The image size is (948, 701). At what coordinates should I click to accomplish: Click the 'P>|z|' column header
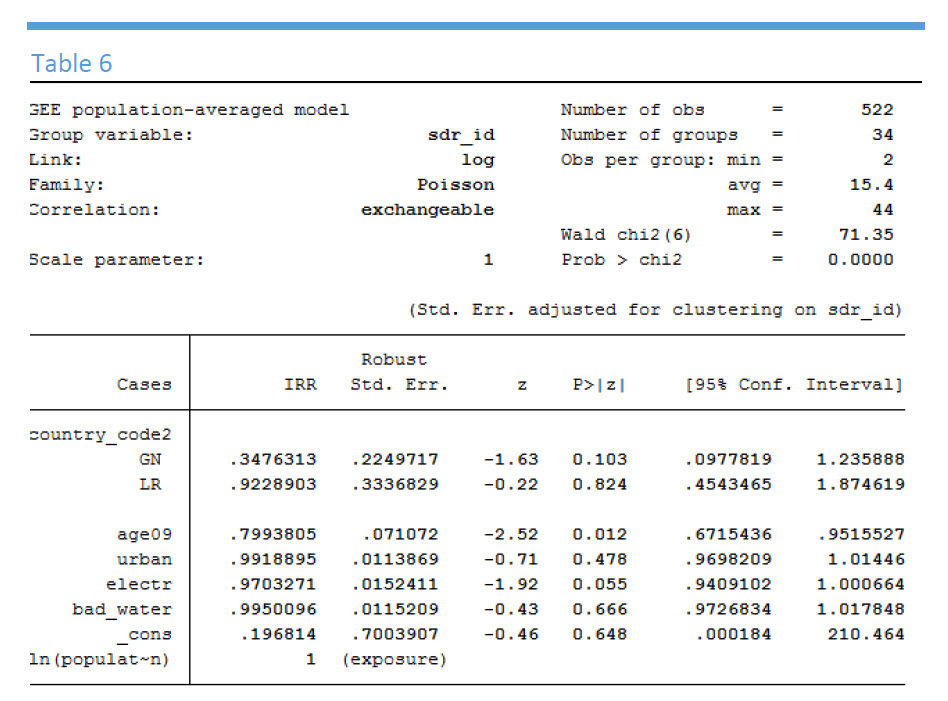click(599, 385)
